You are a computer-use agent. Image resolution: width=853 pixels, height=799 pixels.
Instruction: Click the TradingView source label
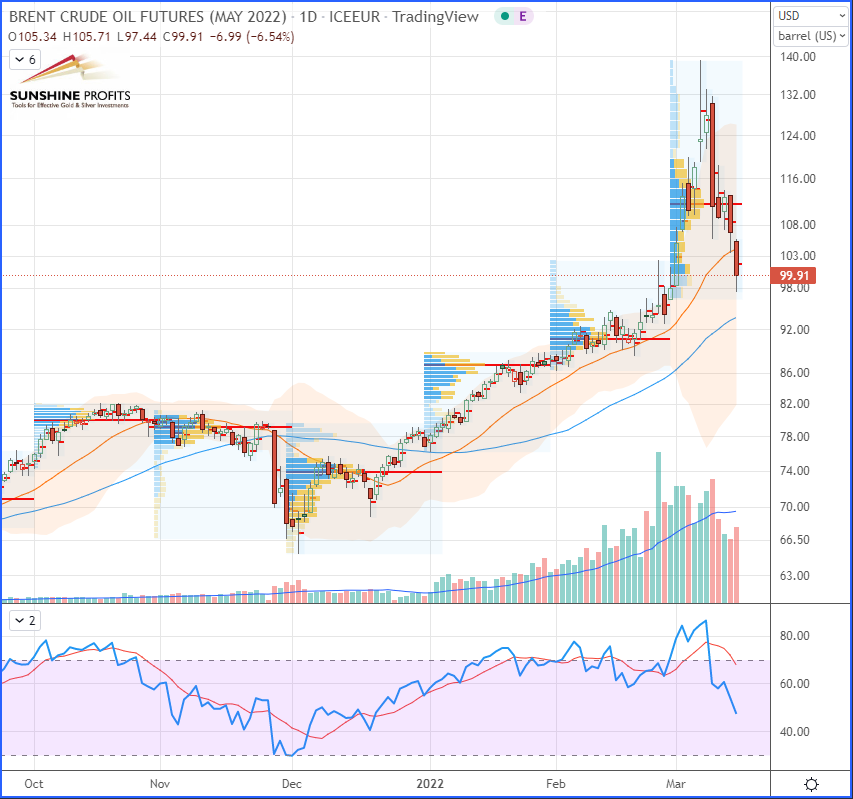435,17
